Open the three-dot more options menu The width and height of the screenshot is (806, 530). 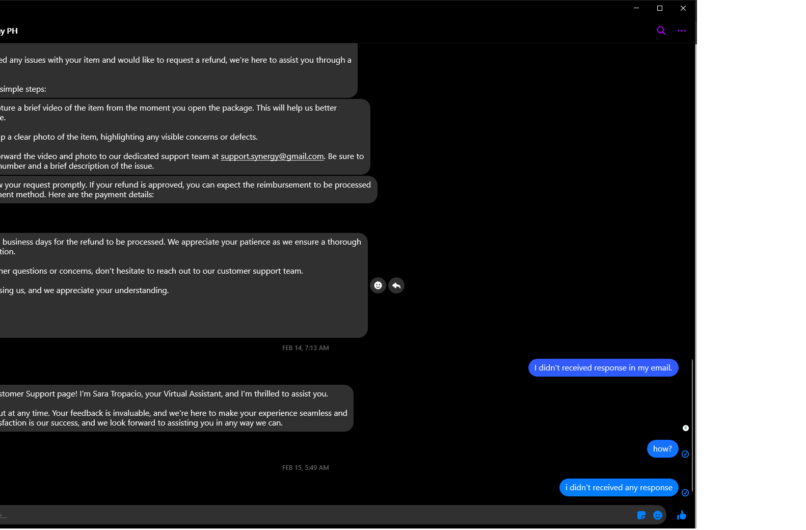pos(682,31)
